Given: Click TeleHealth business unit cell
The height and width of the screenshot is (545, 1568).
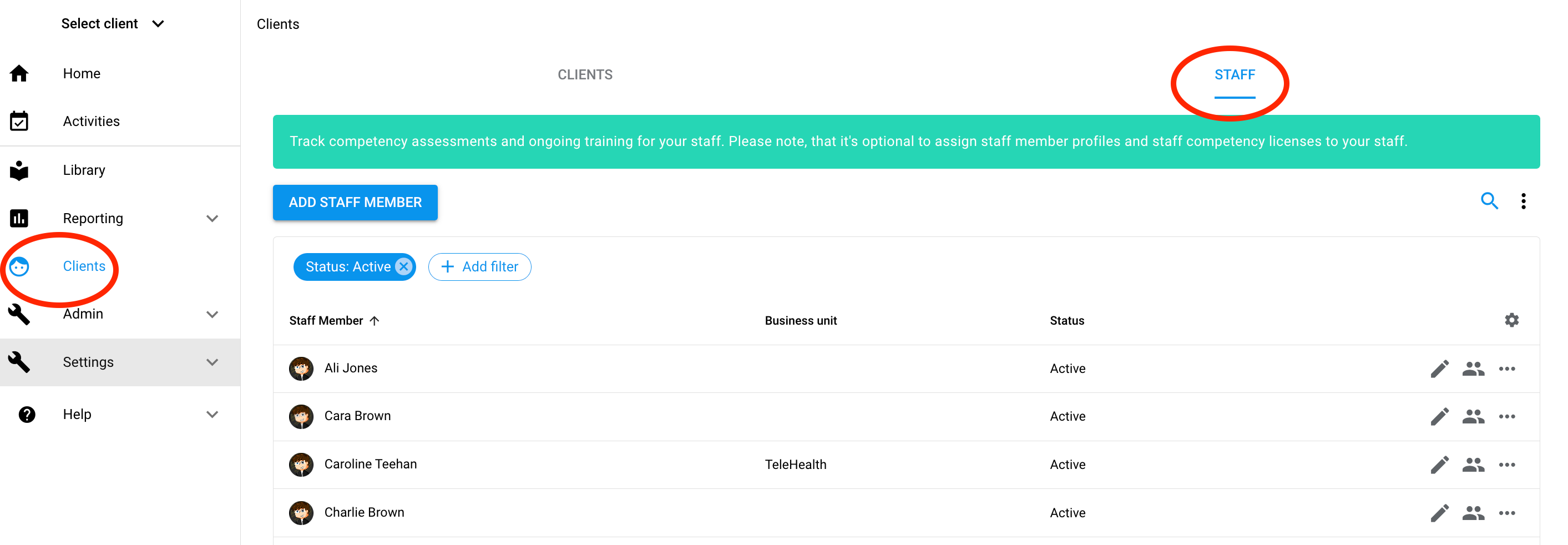Looking at the screenshot, I should tap(795, 465).
